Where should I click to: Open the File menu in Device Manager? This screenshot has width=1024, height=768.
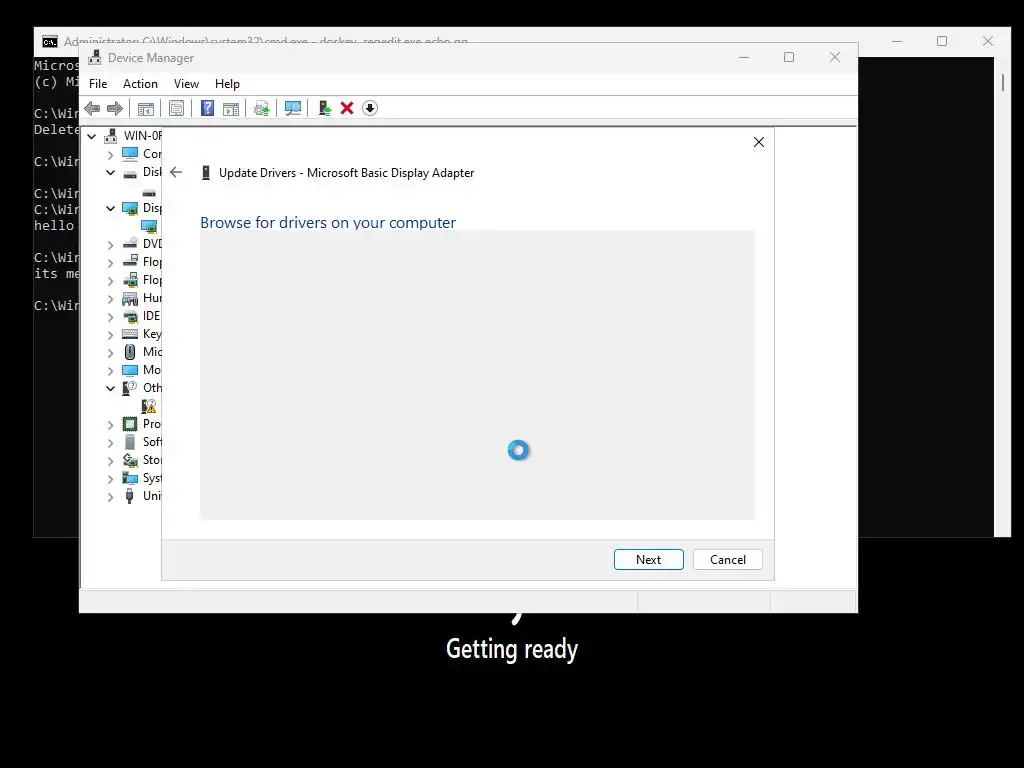pyautogui.click(x=98, y=84)
